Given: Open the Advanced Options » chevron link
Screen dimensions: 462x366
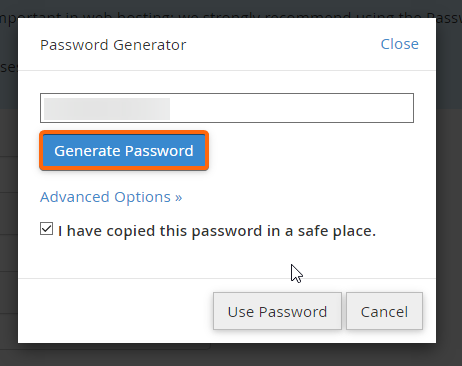Looking at the screenshot, I should point(111,197).
